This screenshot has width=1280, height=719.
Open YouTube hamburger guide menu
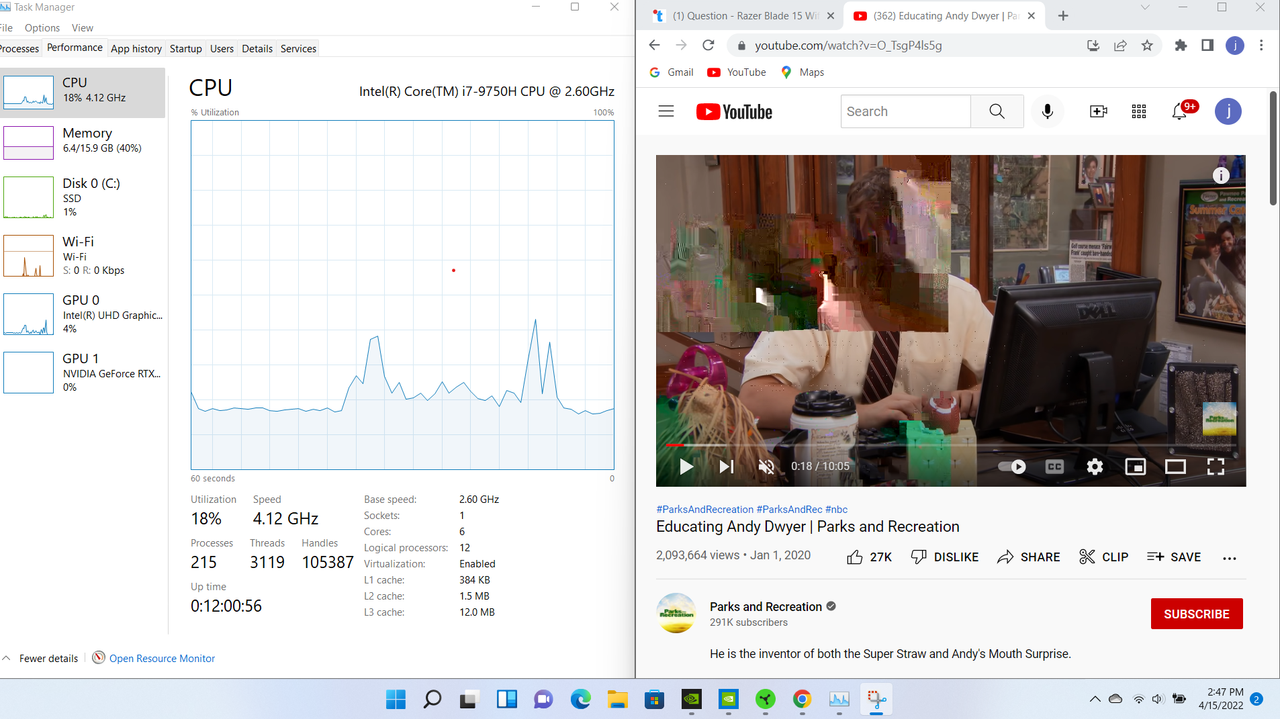(666, 112)
